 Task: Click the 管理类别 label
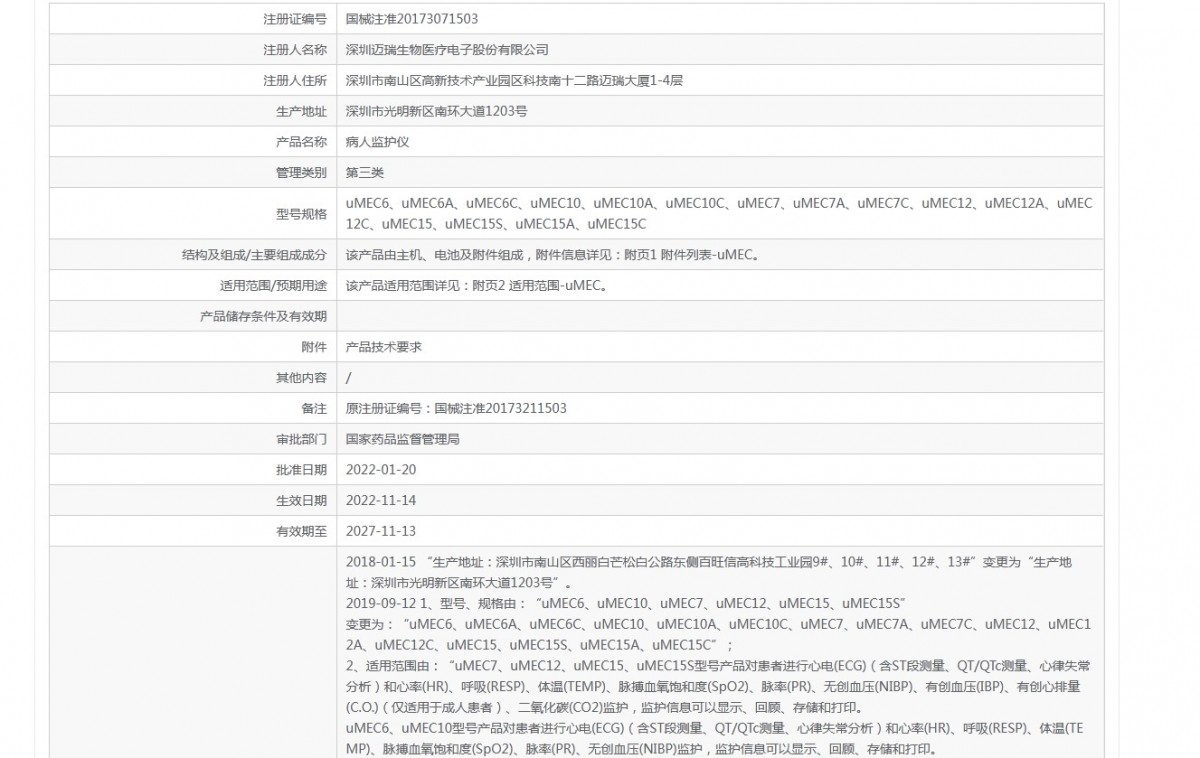(301, 173)
